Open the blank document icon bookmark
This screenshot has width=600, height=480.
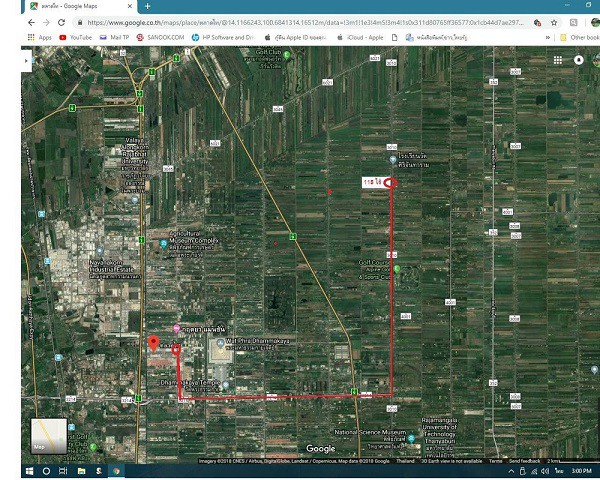(x=395, y=38)
